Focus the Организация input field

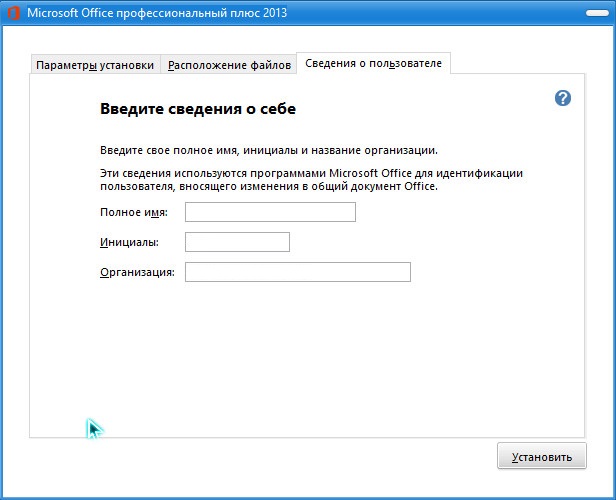point(298,272)
